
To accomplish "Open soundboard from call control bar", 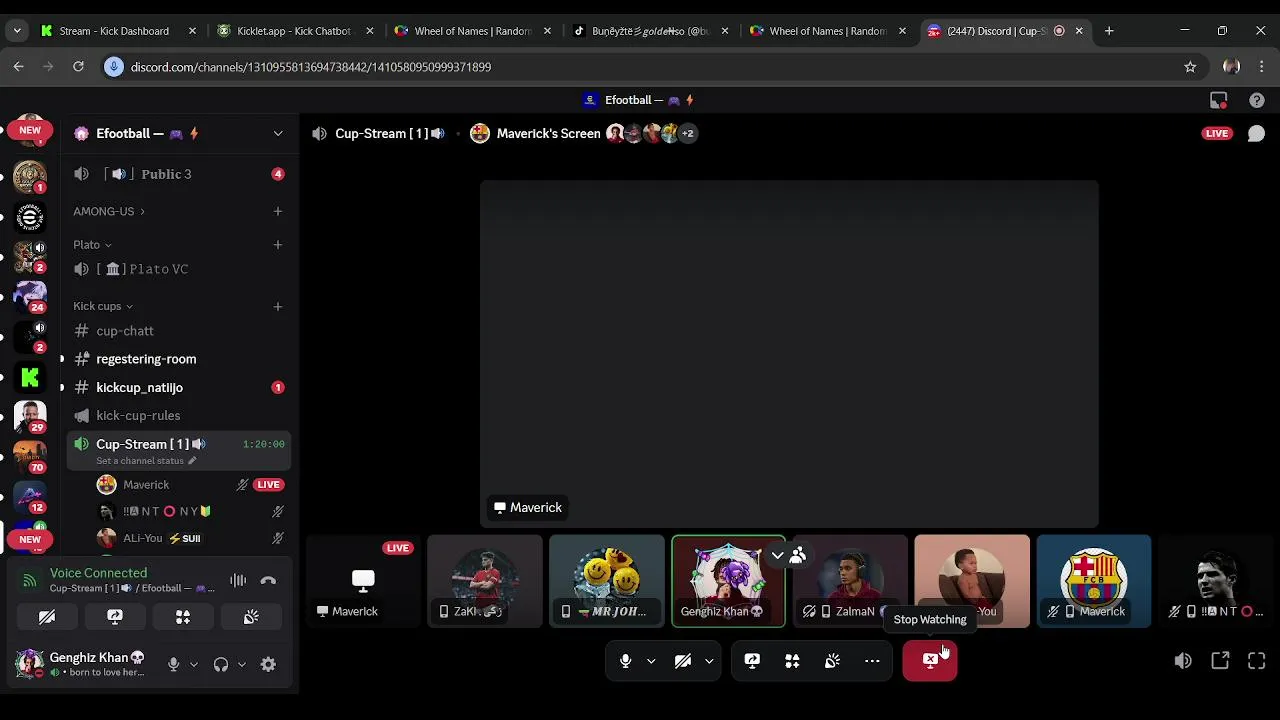I will click(x=832, y=661).
